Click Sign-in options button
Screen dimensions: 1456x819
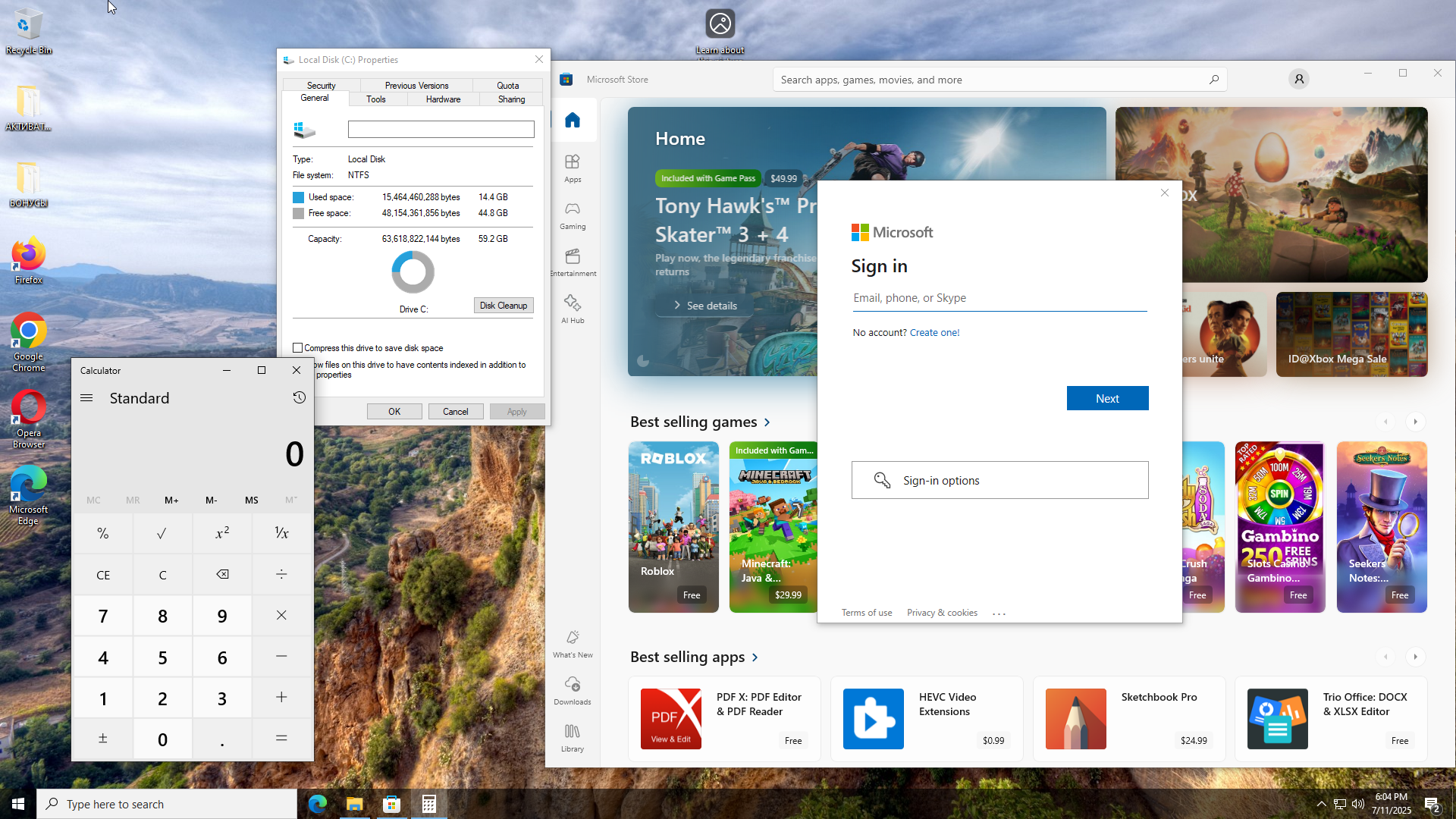tap(999, 480)
